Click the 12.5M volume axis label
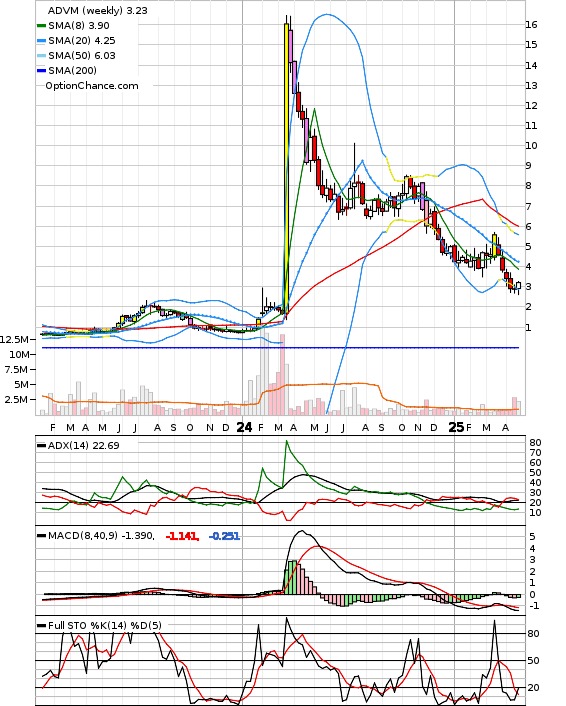The height and width of the screenshot is (706, 566). pos(14,339)
